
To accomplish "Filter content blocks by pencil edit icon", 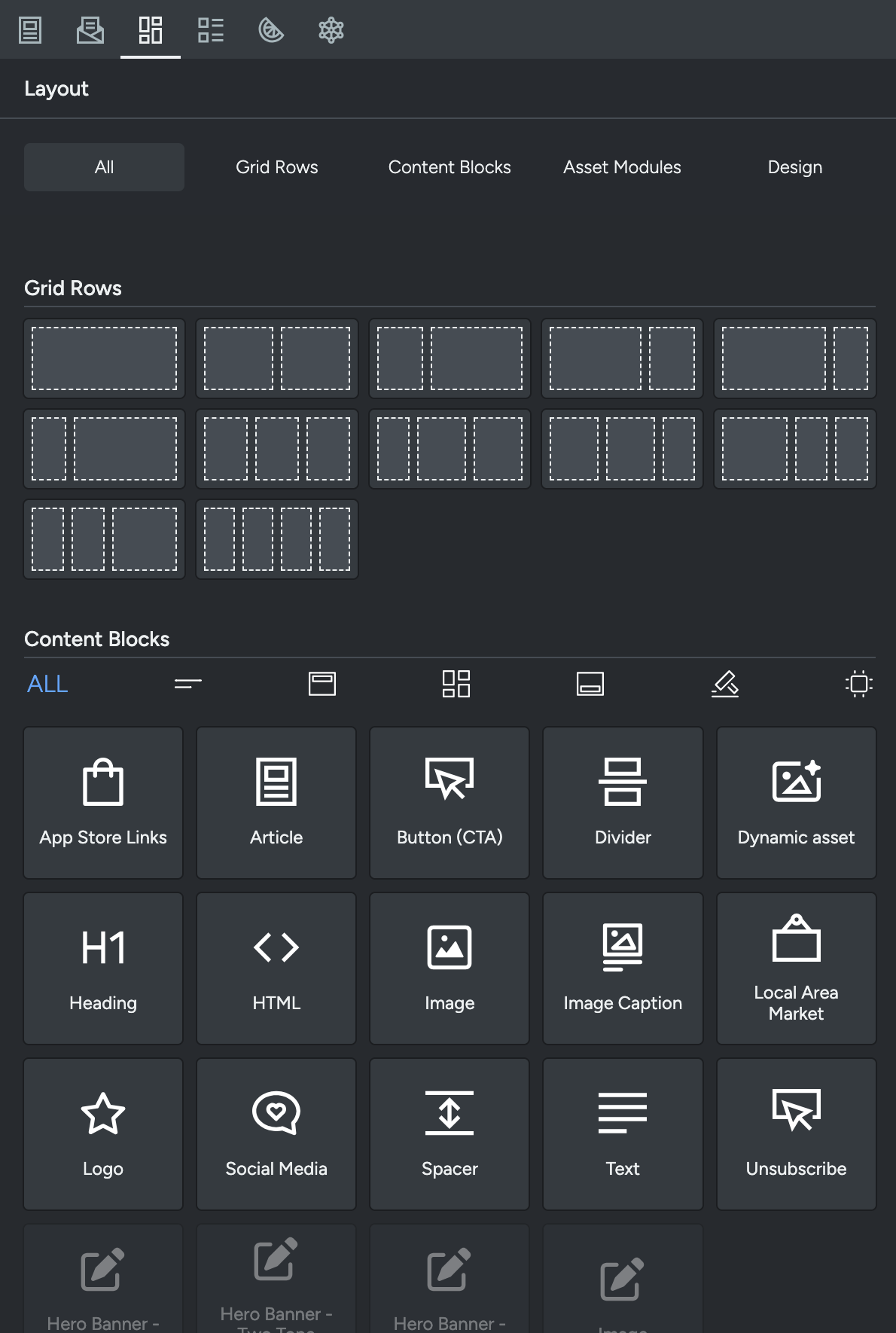I will pyautogui.click(x=725, y=684).
